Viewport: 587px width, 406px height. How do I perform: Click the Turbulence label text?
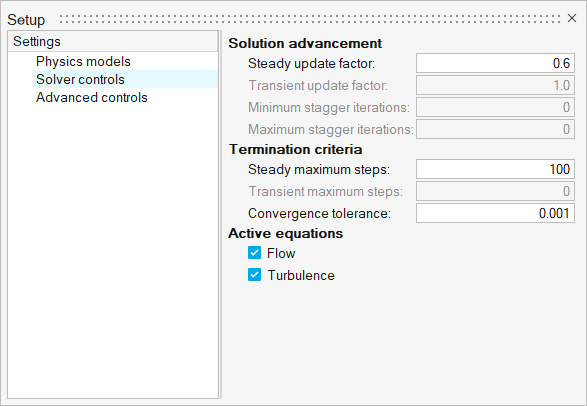point(301,275)
